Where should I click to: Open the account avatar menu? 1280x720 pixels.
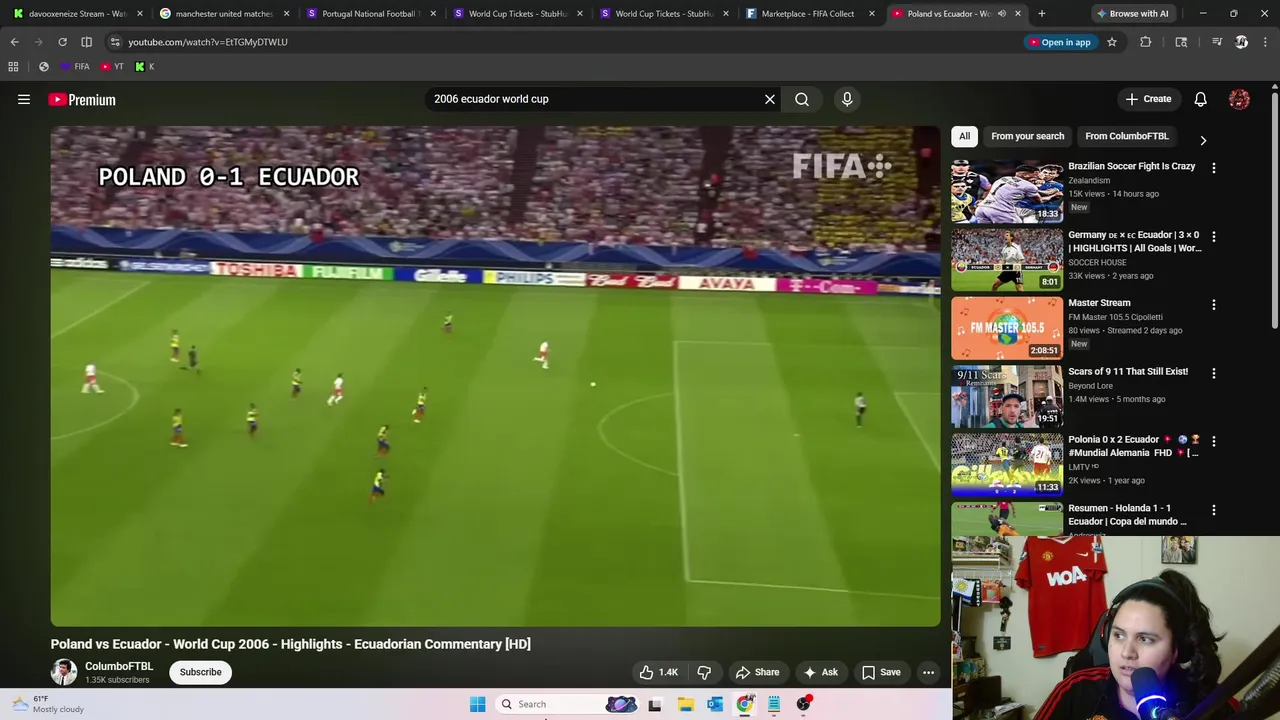[1239, 99]
